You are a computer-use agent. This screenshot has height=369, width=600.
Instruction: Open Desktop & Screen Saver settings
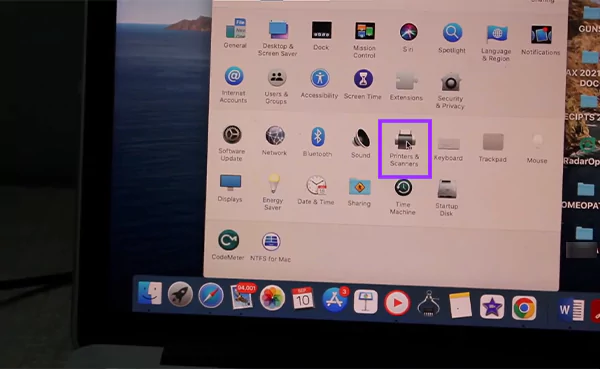click(x=278, y=38)
